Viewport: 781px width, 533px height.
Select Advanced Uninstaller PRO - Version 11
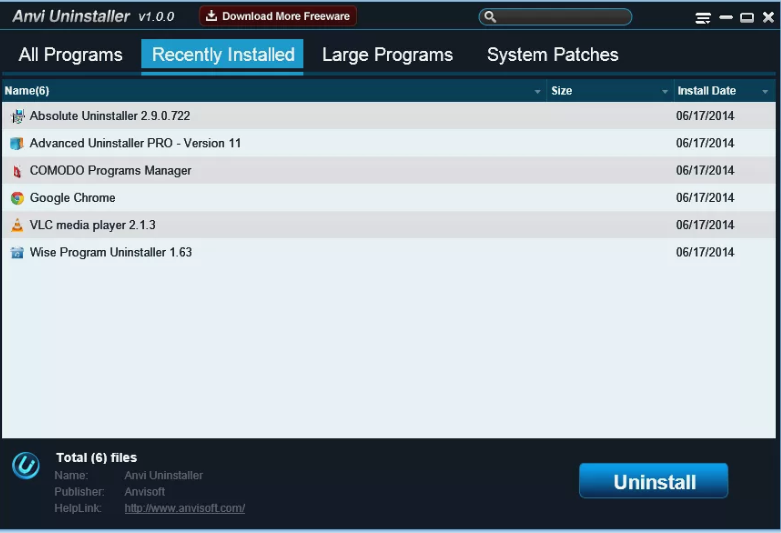click(389, 143)
